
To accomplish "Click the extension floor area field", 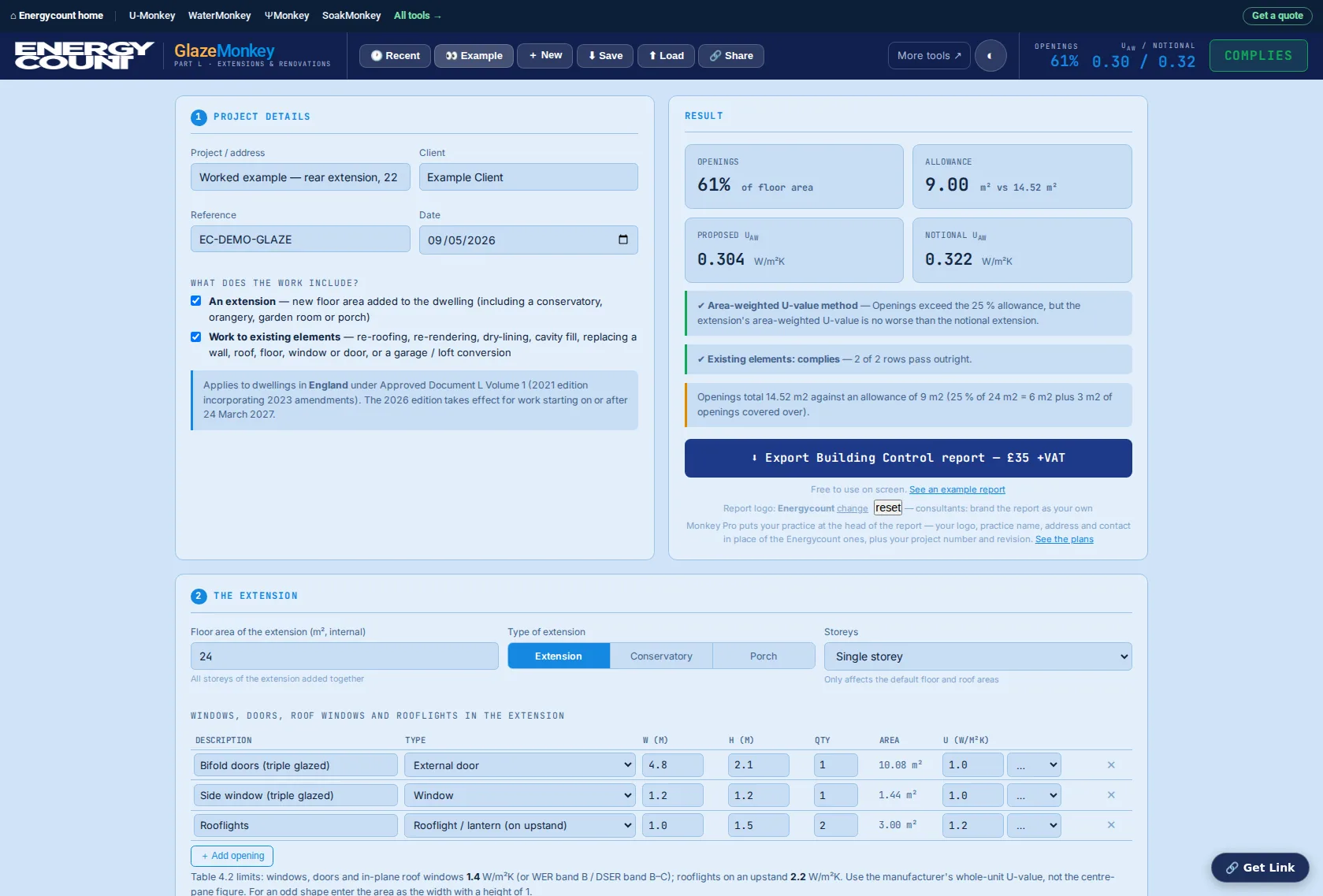I will coord(344,656).
